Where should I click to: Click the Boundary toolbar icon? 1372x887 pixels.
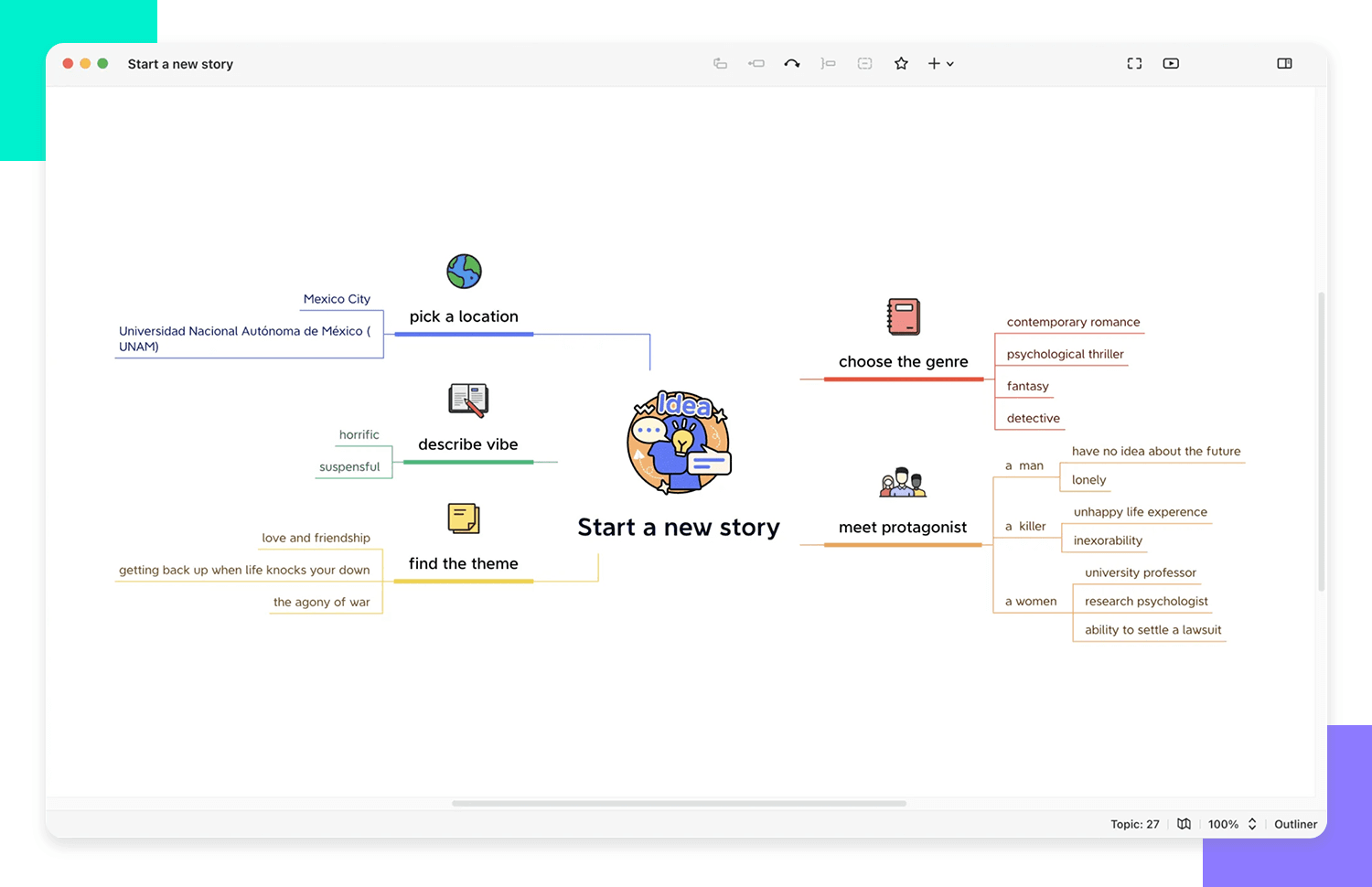pyautogui.click(x=865, y=63)
